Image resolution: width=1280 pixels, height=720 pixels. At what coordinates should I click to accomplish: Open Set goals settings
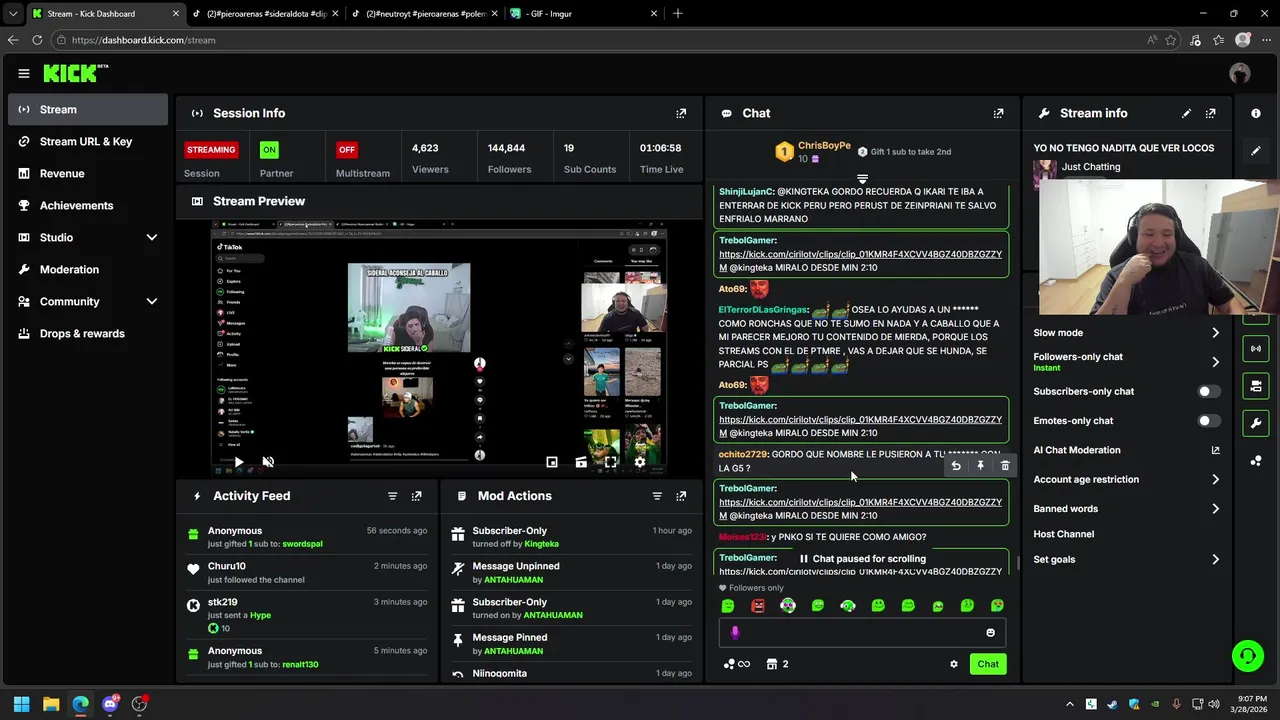click(1127, 560)
